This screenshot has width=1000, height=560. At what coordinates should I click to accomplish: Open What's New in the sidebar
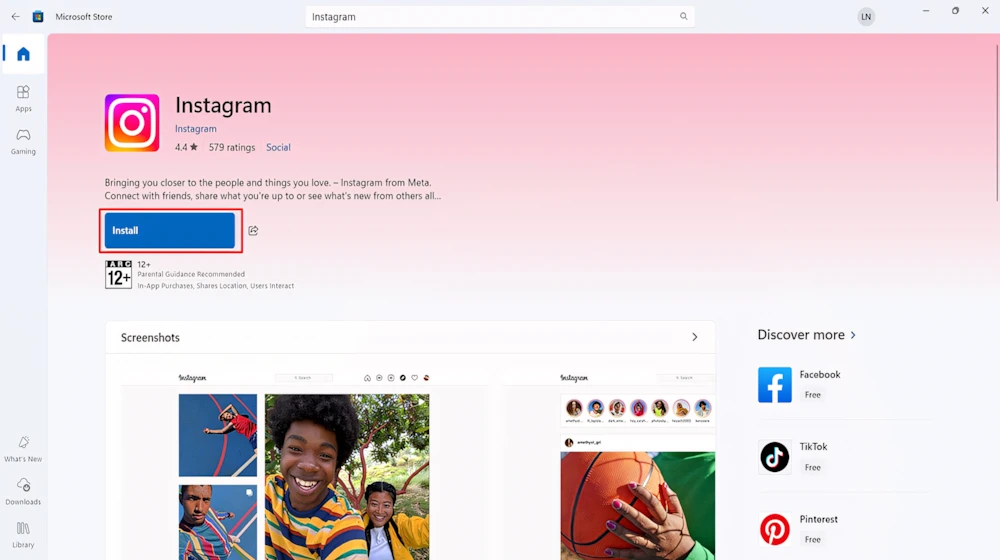(x=24, y=449)
